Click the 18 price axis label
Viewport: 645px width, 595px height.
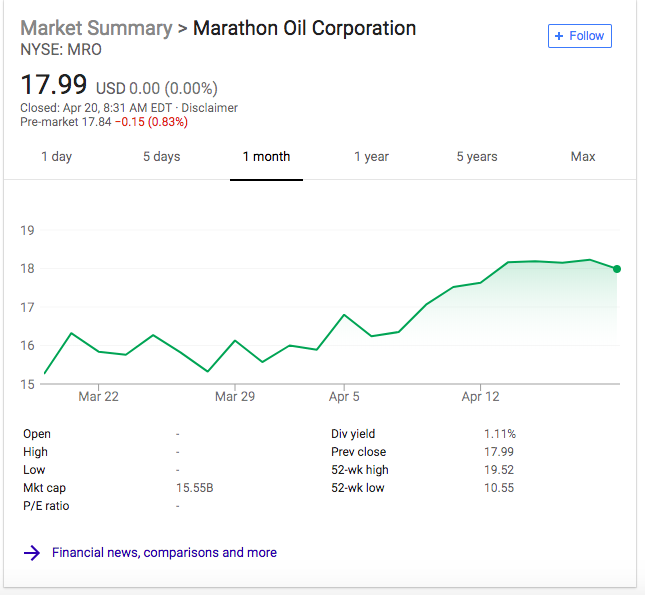(27, 269)
